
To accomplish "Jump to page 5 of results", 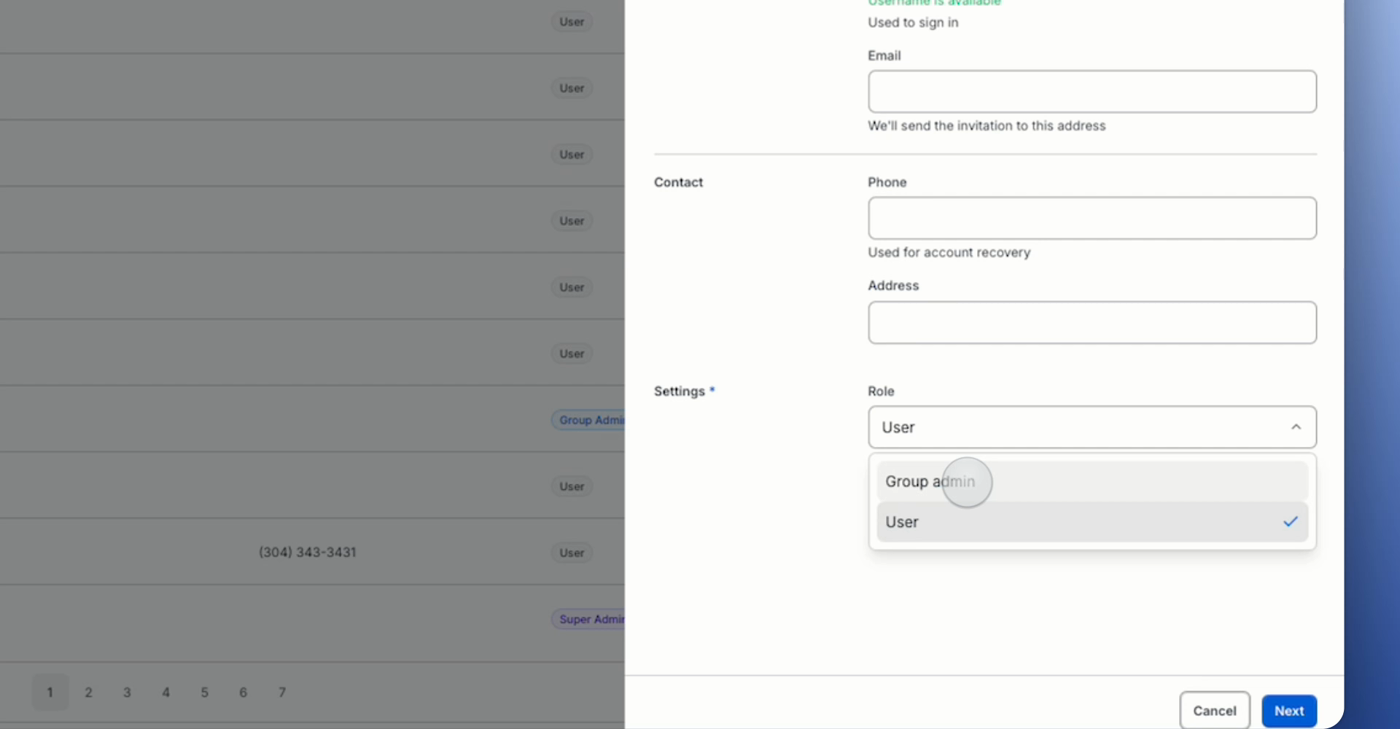I will (x=204, y=692).
